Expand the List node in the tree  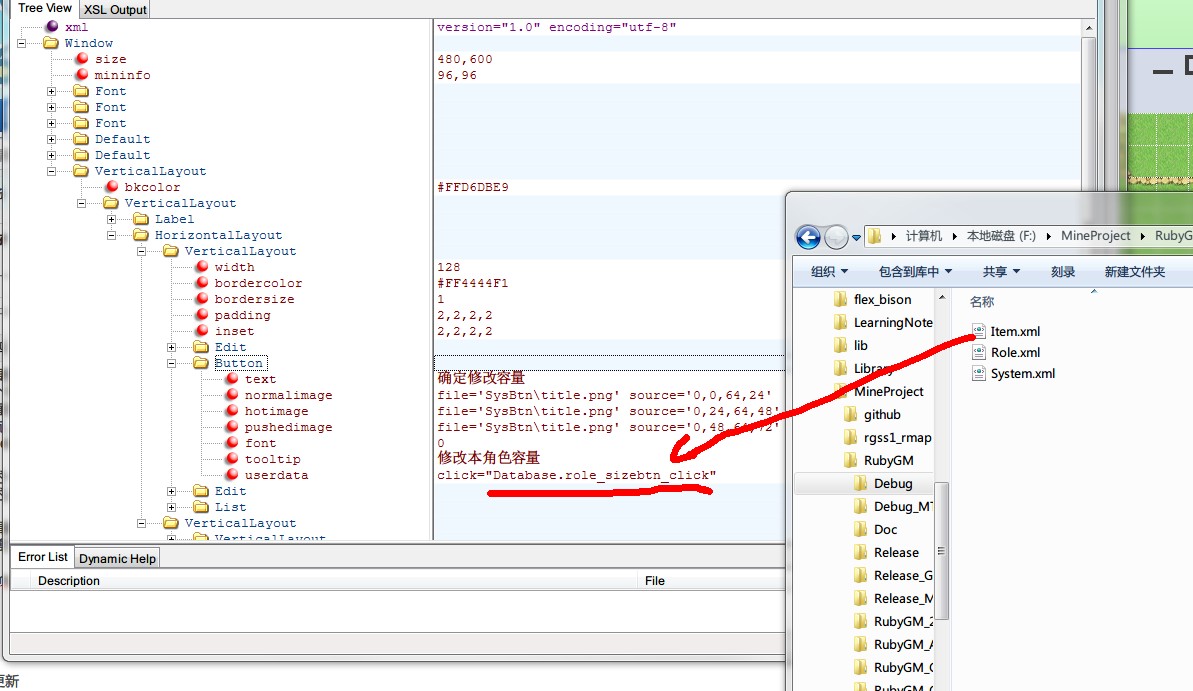[x=171, y=507]
